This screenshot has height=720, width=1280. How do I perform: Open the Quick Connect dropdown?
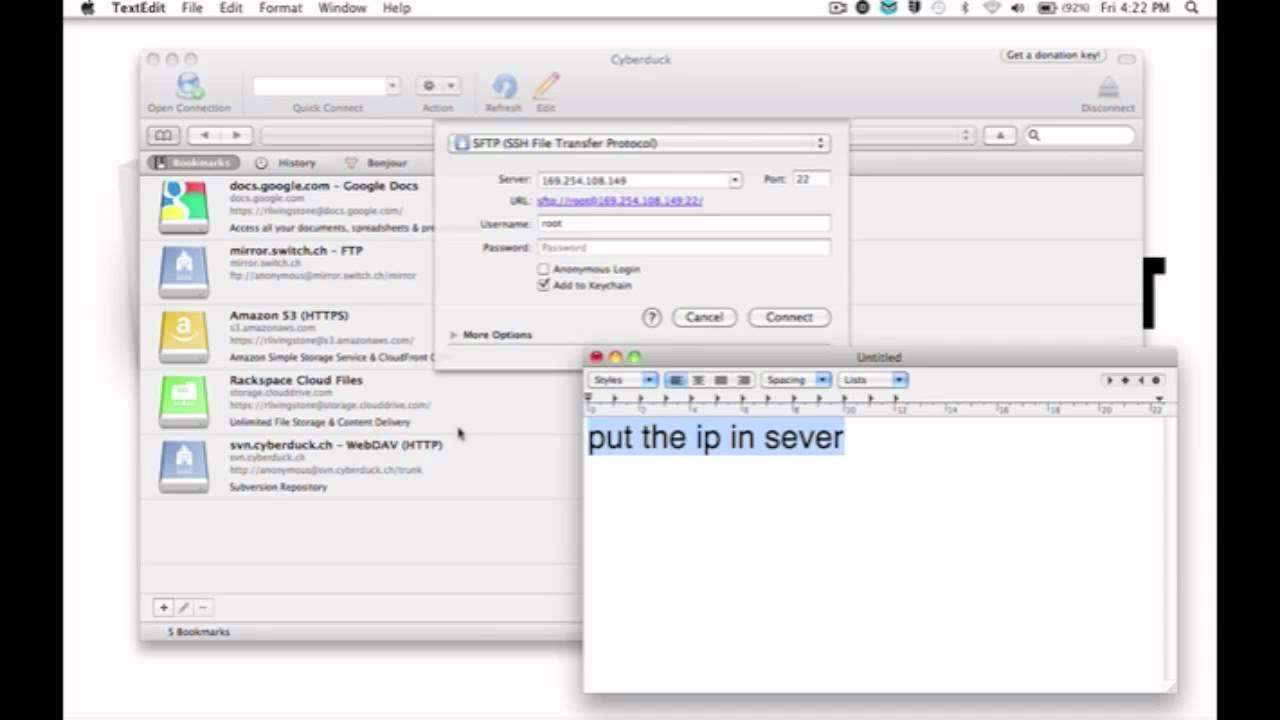[x=392, y=86]
